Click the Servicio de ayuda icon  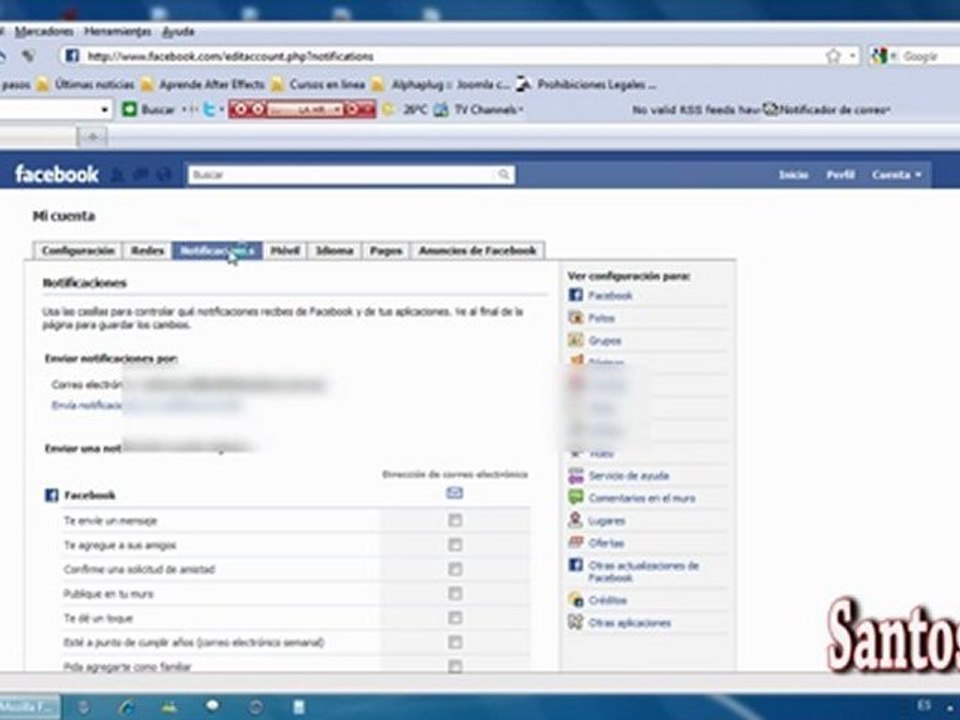coord(576,475)
